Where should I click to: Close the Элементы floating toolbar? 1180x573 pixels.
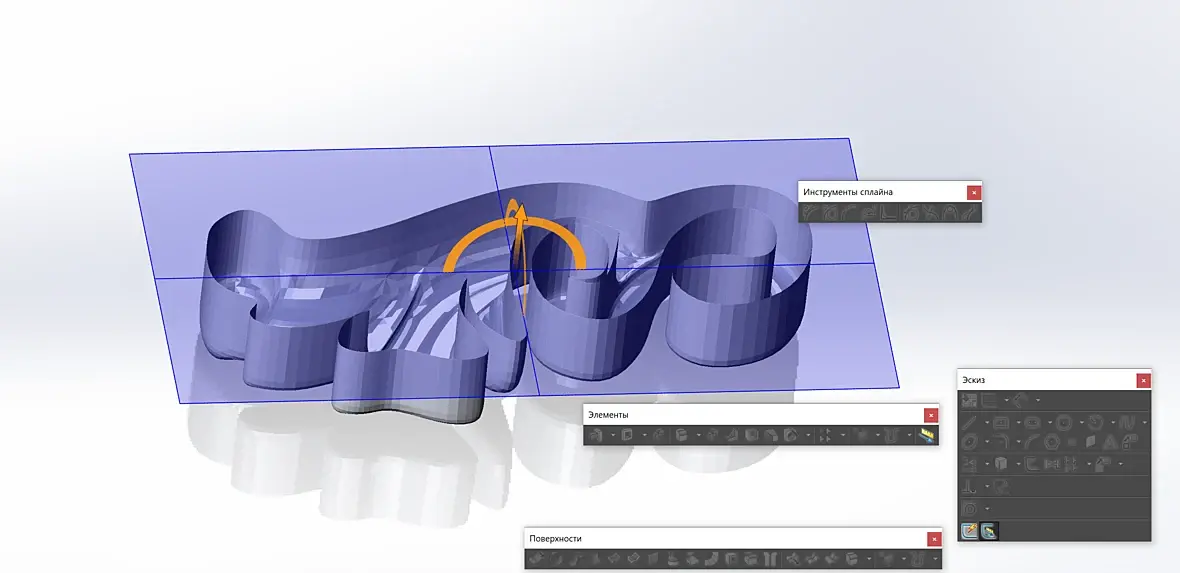click(932, 415)
